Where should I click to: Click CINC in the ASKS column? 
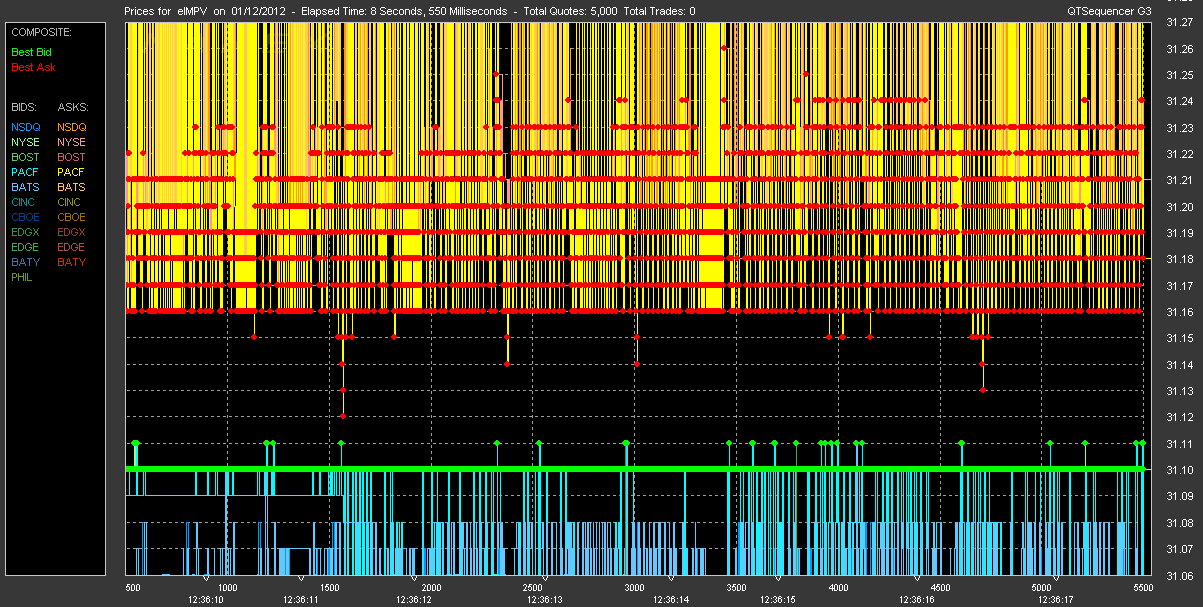pos(71,202)
